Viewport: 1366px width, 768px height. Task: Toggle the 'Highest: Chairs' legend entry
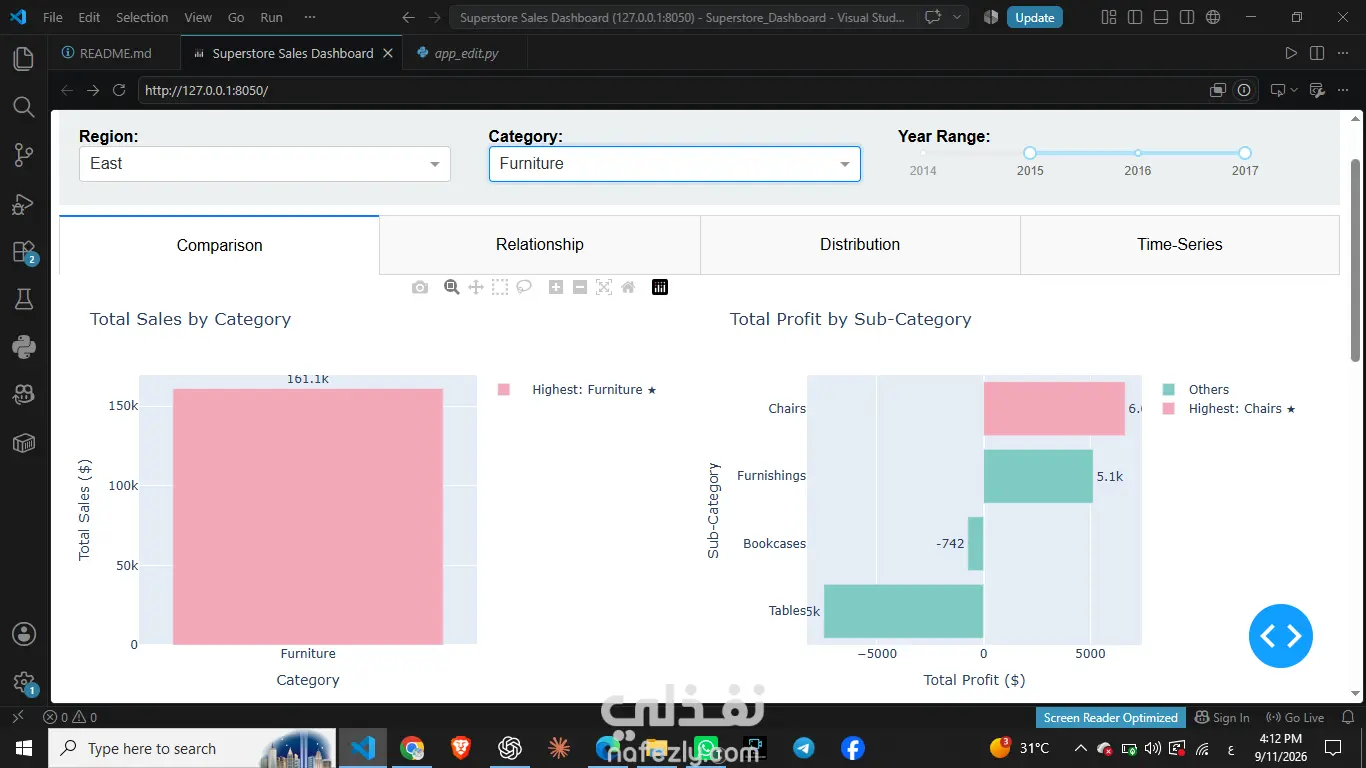coord(1229,409)
